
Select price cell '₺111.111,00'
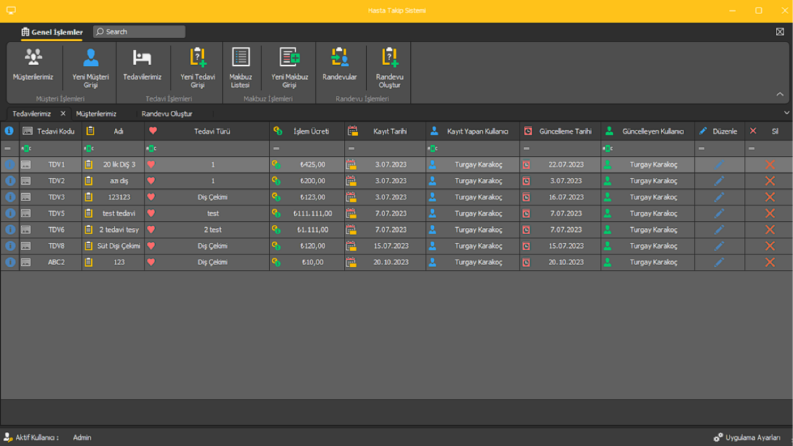(x=313, y=213)
